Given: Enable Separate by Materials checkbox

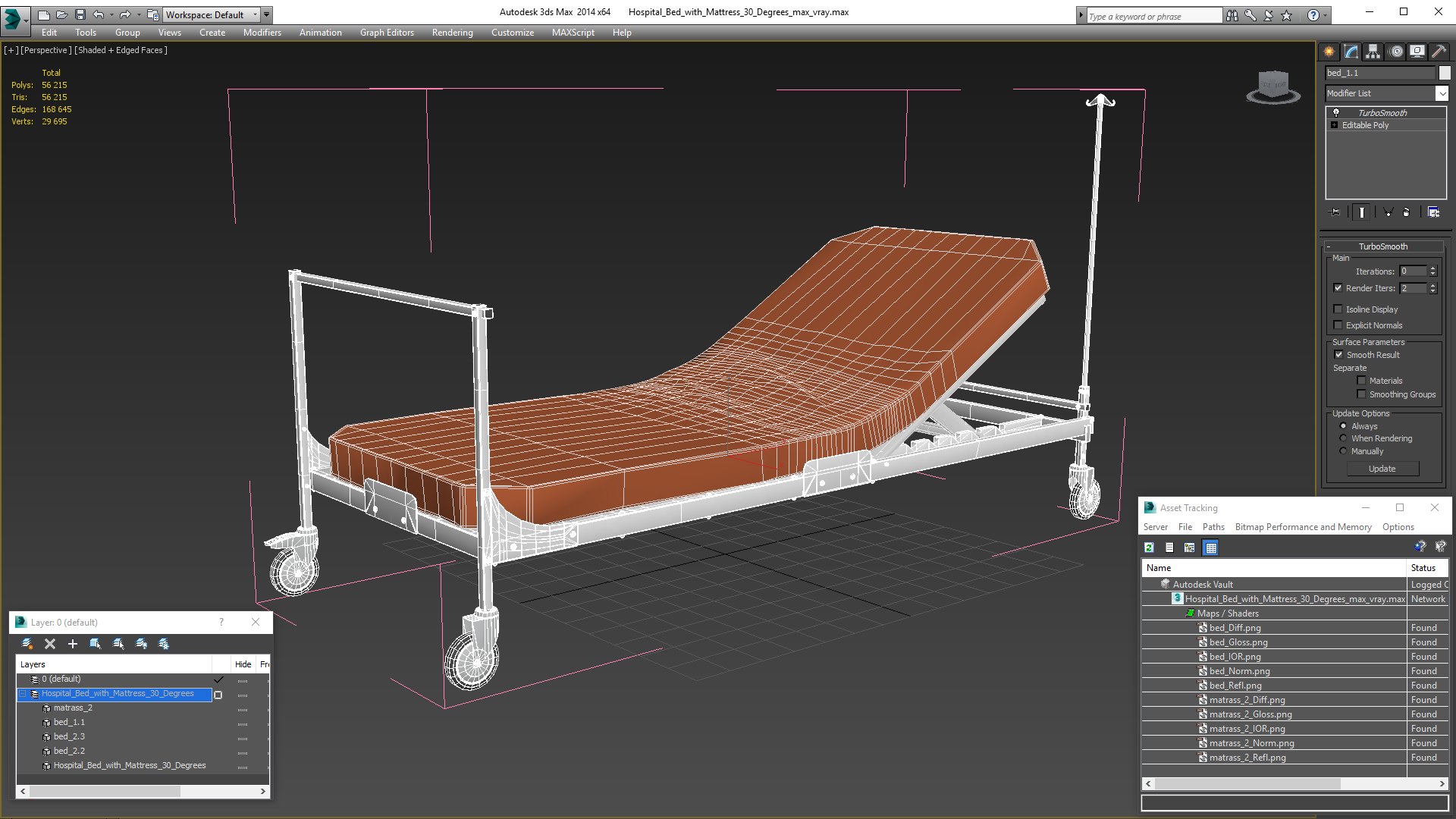Looking at the screenshot, I should pos(1361,381).
